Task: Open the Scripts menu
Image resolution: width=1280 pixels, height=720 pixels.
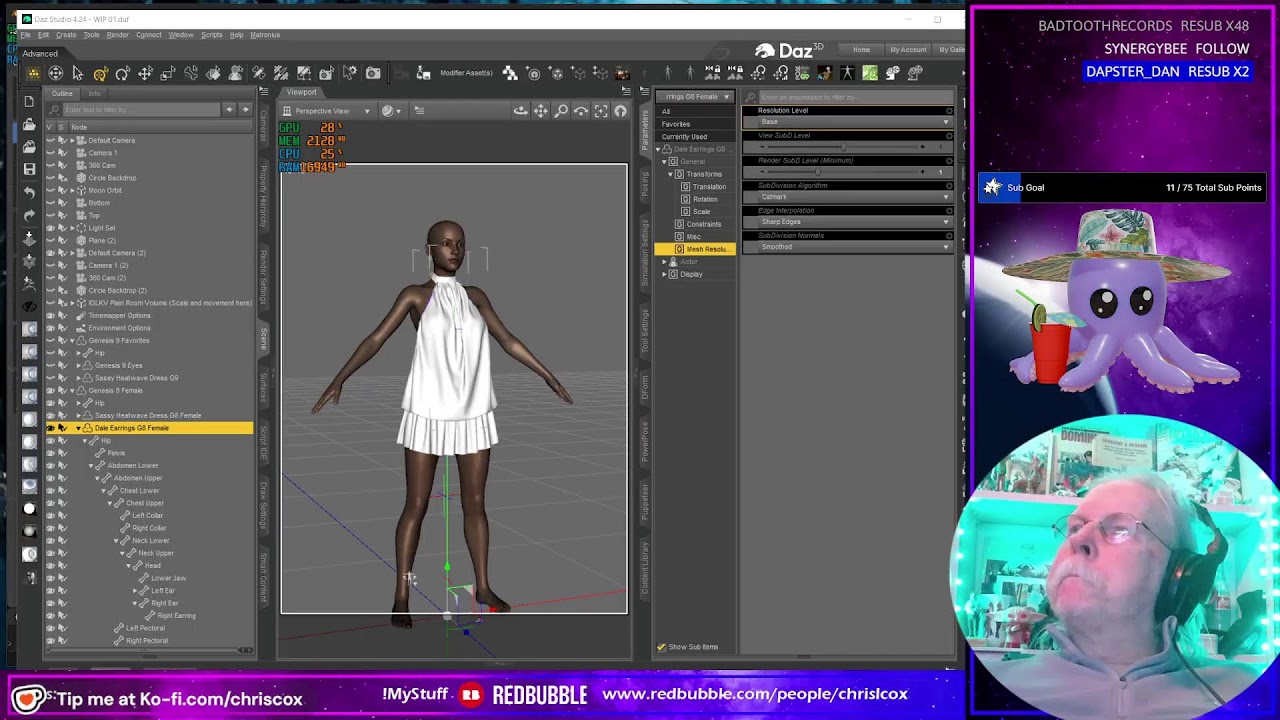Action: tap(211, 35)
